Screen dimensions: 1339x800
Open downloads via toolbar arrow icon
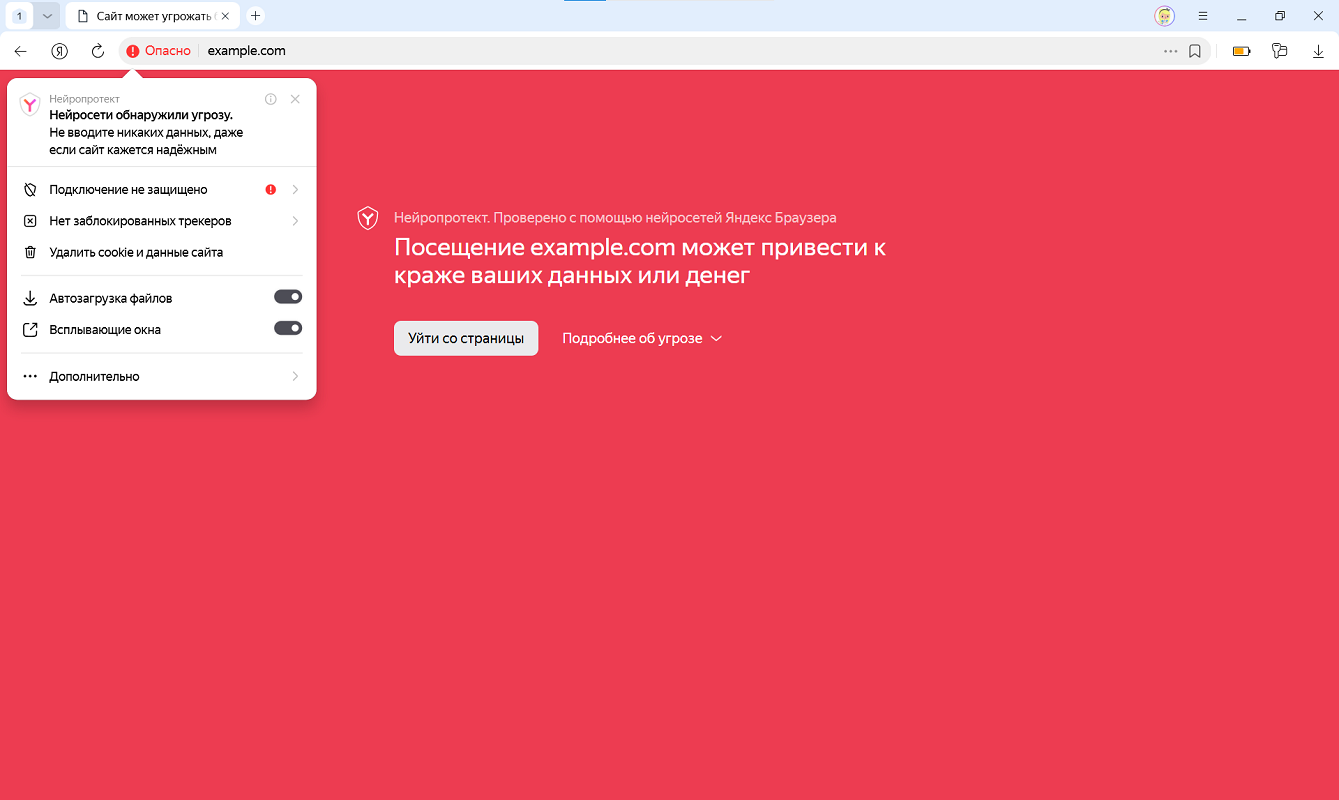[1317, 51]
